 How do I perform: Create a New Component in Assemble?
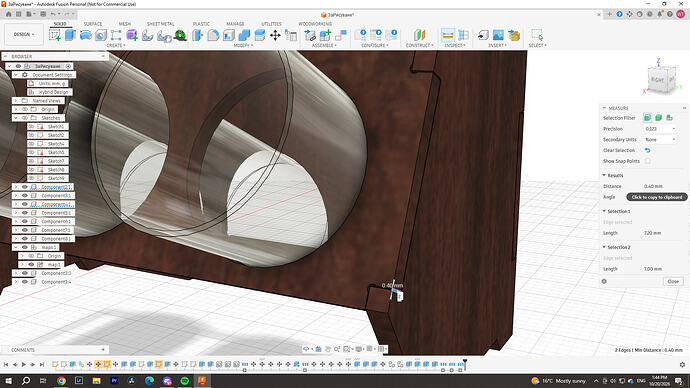(325, 35)
